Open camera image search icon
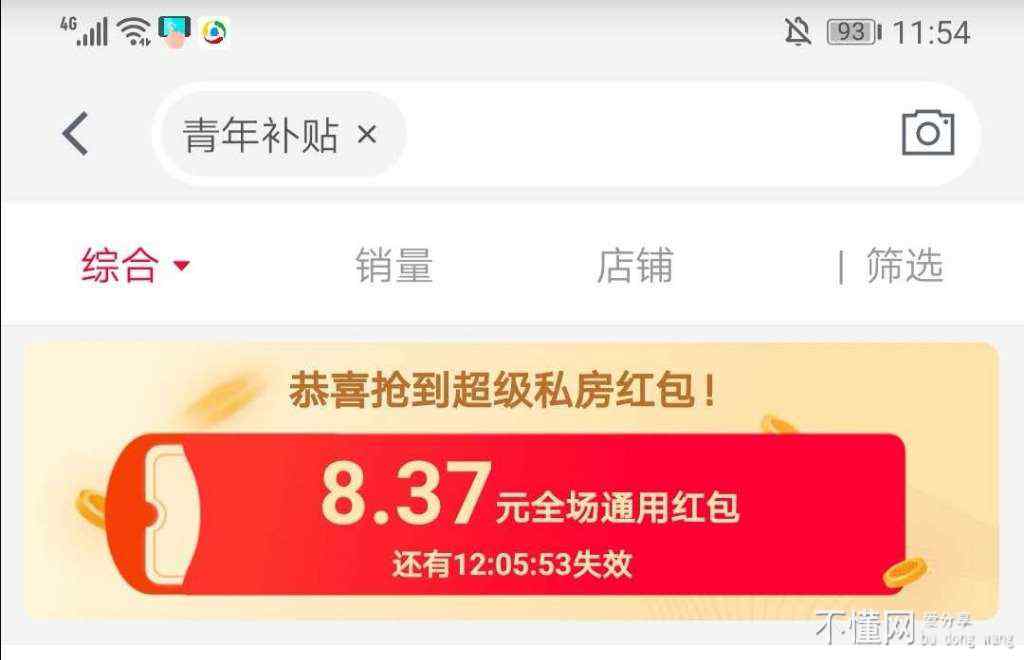The image size is (1024, 660). pos(928,133)
